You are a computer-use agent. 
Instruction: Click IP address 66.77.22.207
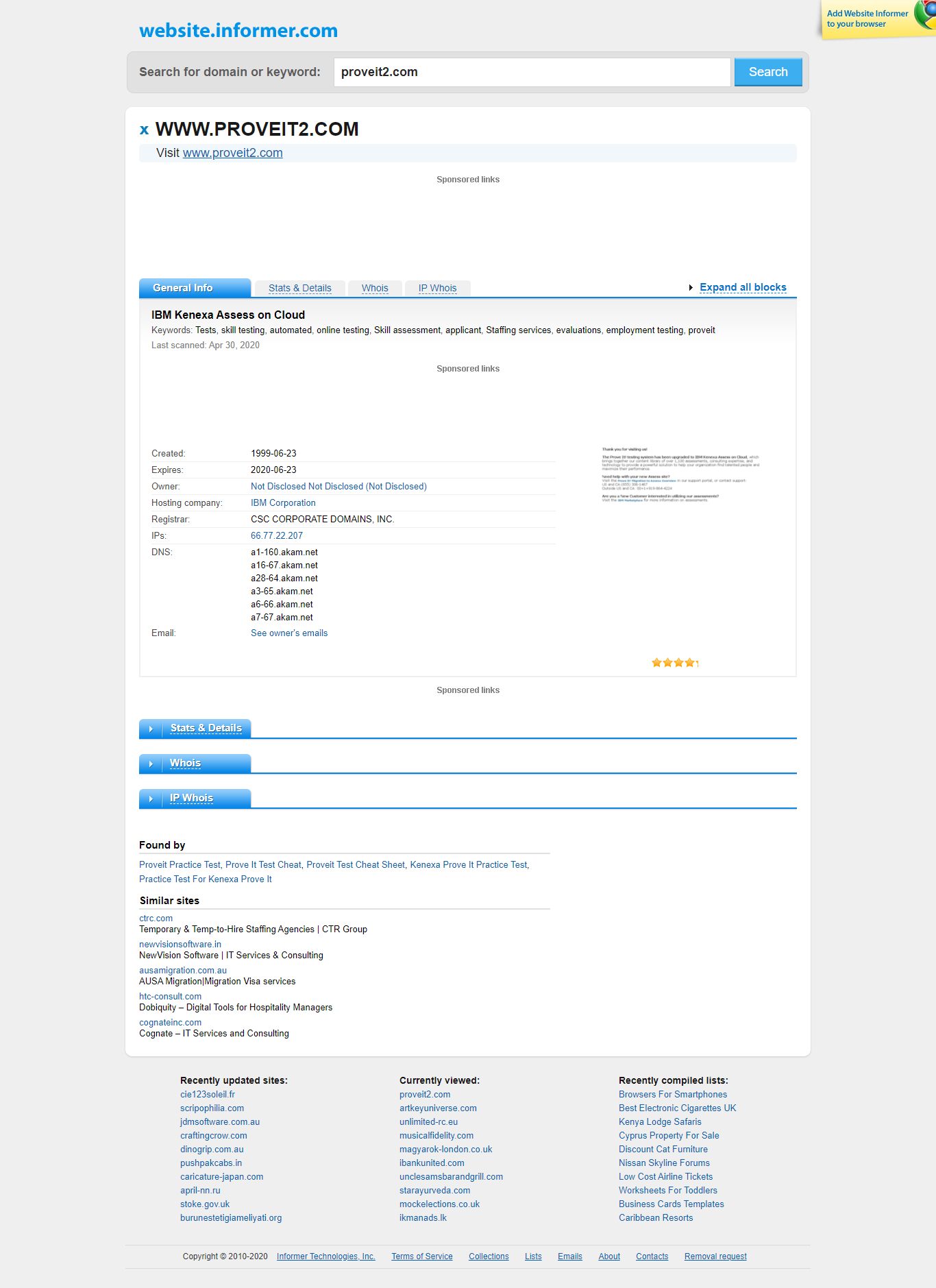[276, 536]
